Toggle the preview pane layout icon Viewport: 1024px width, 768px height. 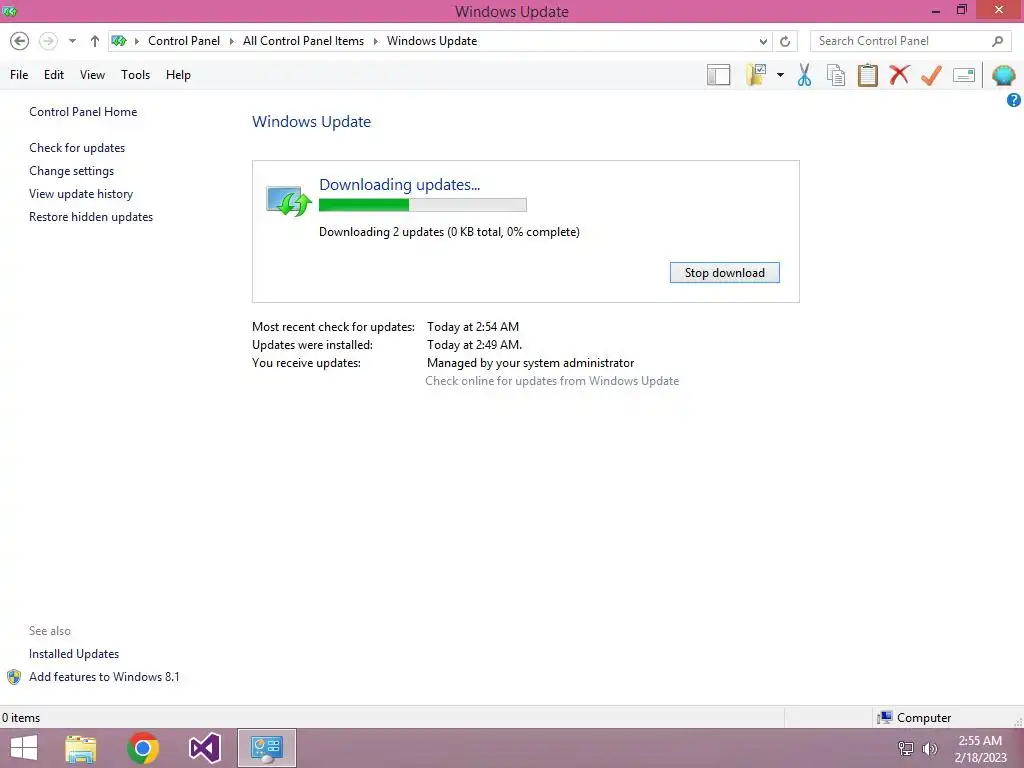tap(718, 75)
